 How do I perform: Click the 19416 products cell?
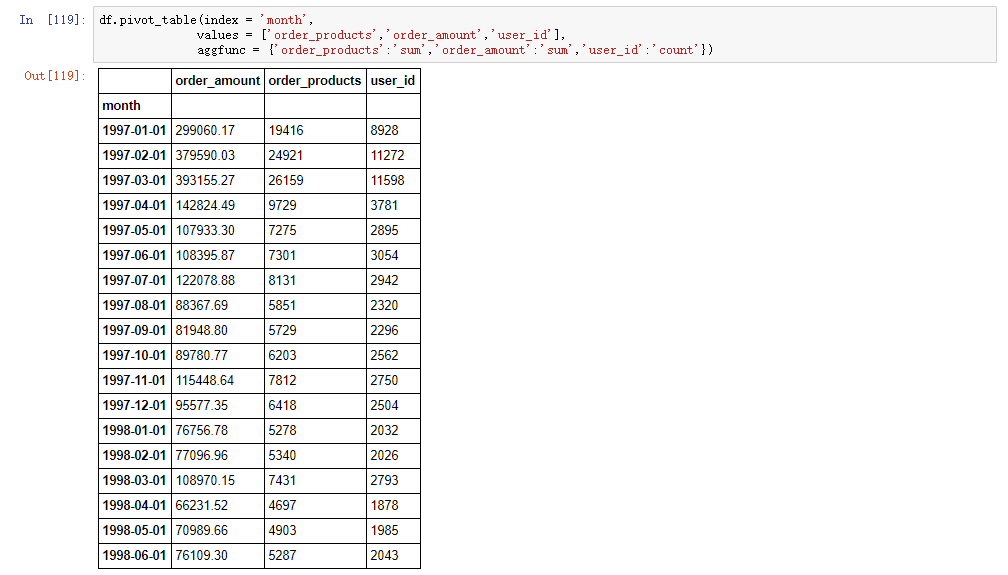(315, 131)
